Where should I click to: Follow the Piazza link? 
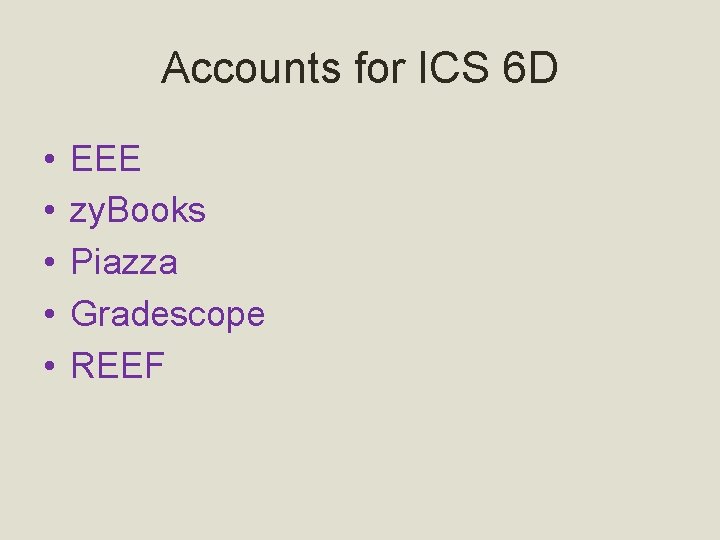[124, 261]
